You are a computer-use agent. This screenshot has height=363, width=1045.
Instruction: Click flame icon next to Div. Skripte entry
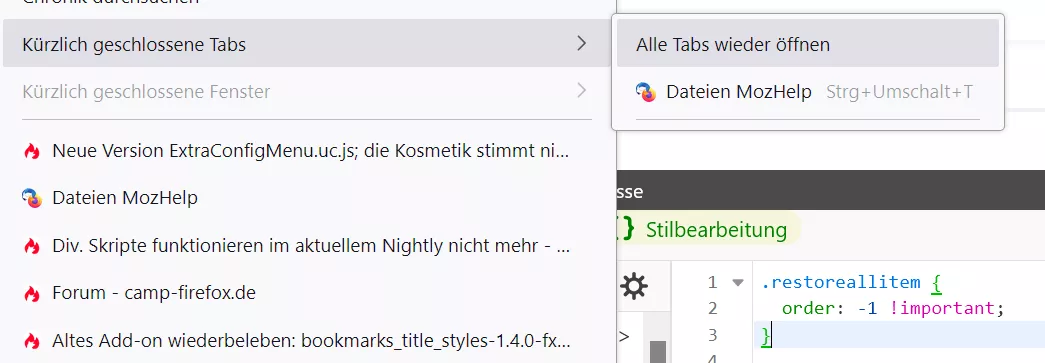(31, 246)
